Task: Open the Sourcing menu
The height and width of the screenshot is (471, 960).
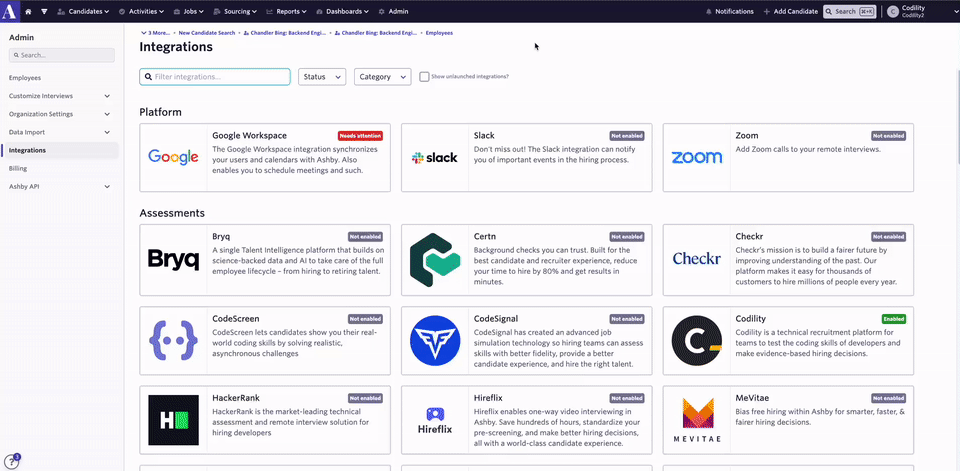Action: 236,12
